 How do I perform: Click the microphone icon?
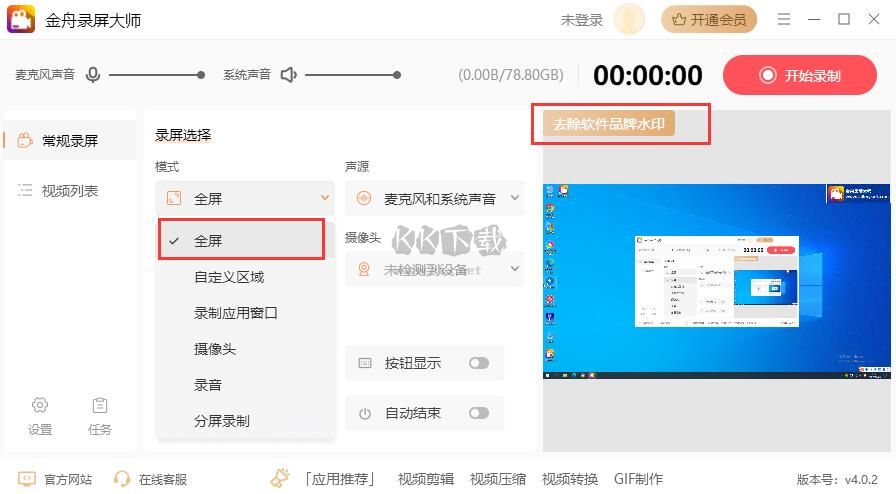pyautogui.click(x=93, y=75)
